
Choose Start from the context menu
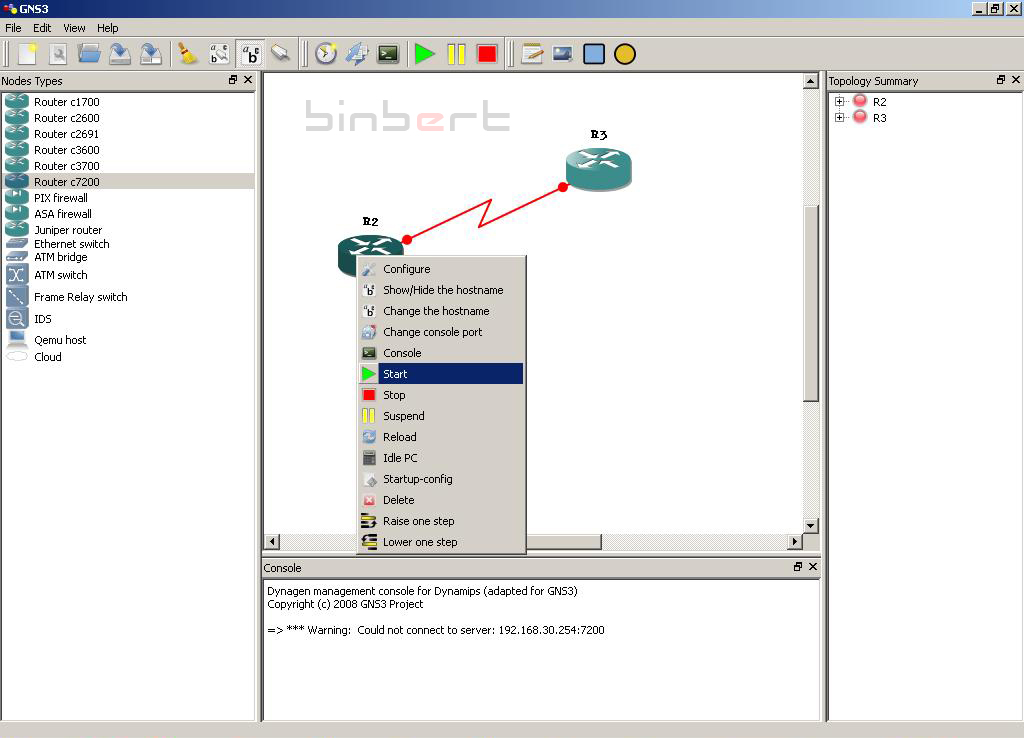coord(441,374)
